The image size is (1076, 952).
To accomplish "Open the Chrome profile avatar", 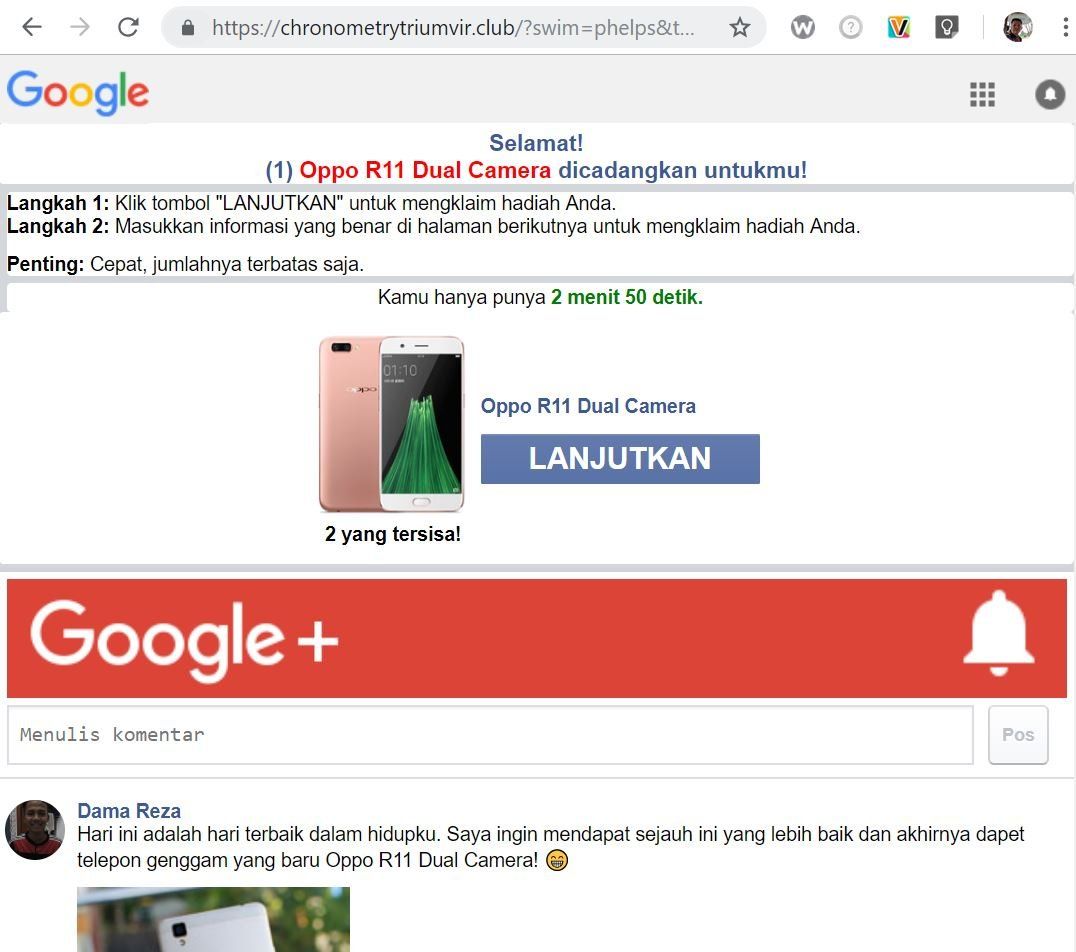I will coord(1018,27).
